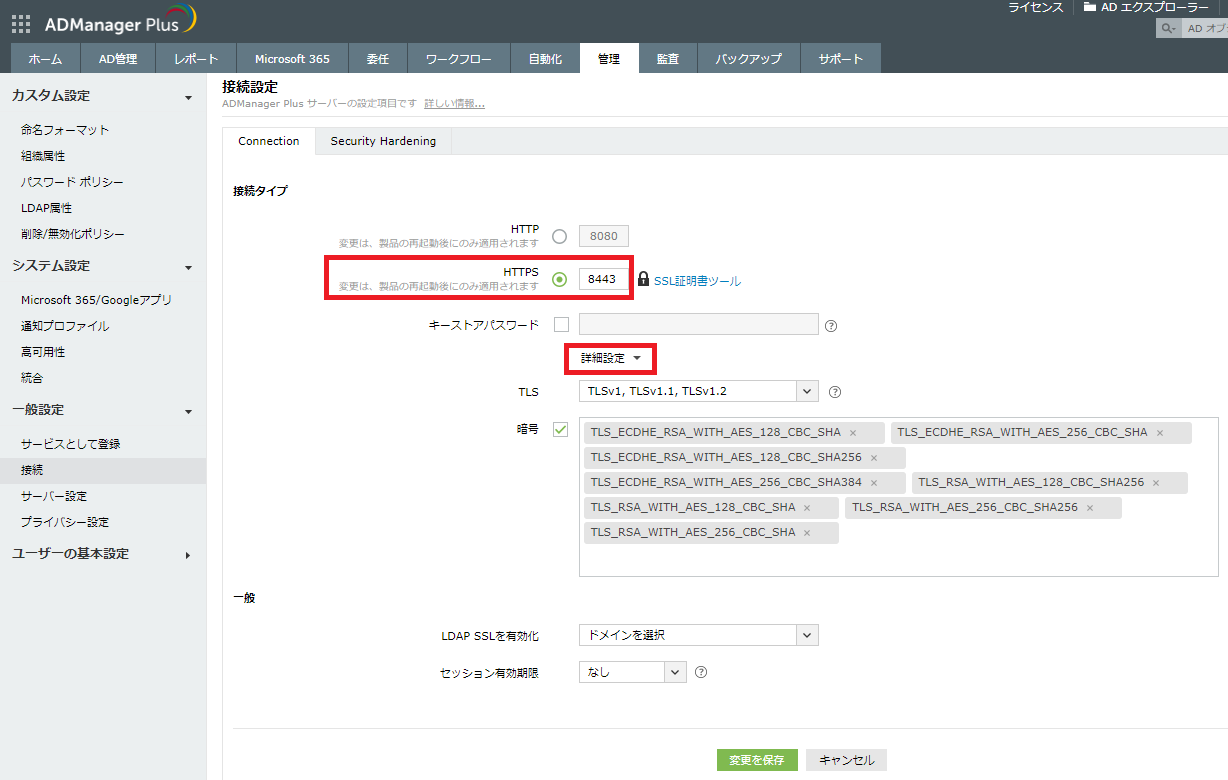Open the サポート tab
The width and height of the screenshot is (1228, 780).
[841, 59]
